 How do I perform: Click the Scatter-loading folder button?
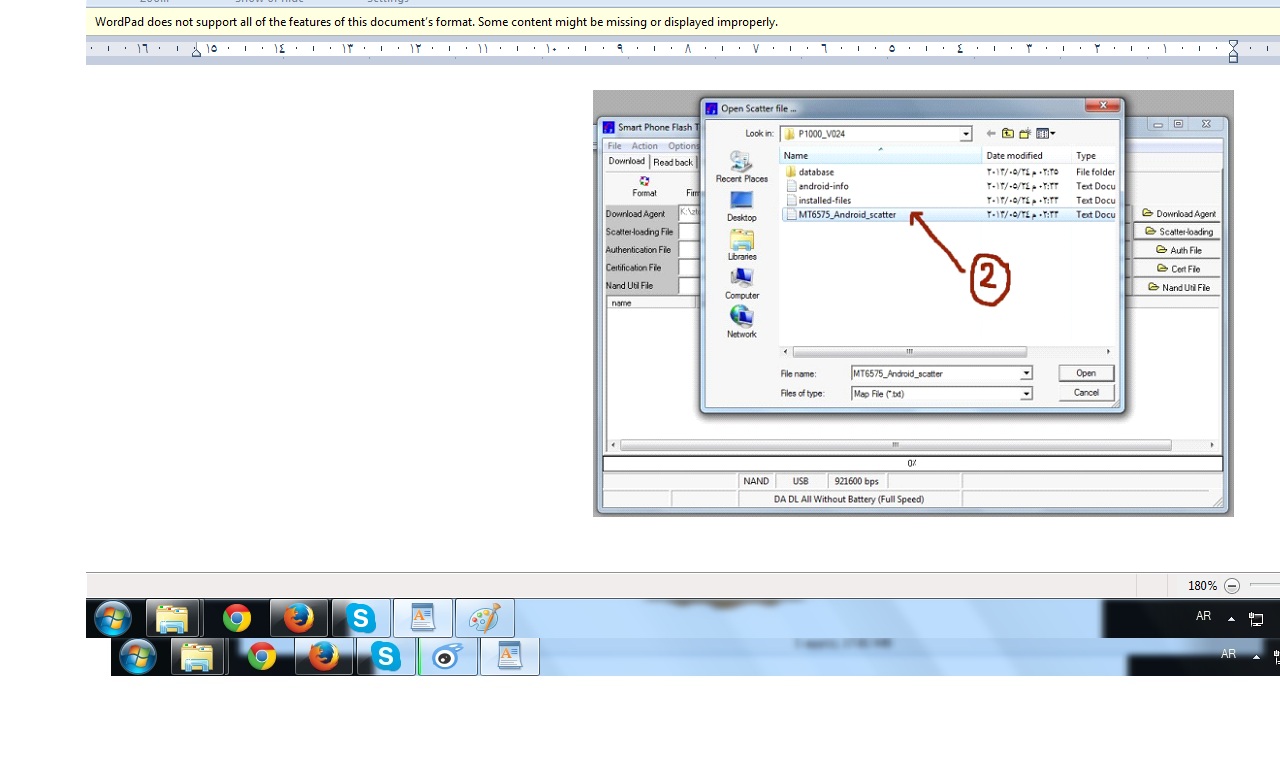(1179, 232)
